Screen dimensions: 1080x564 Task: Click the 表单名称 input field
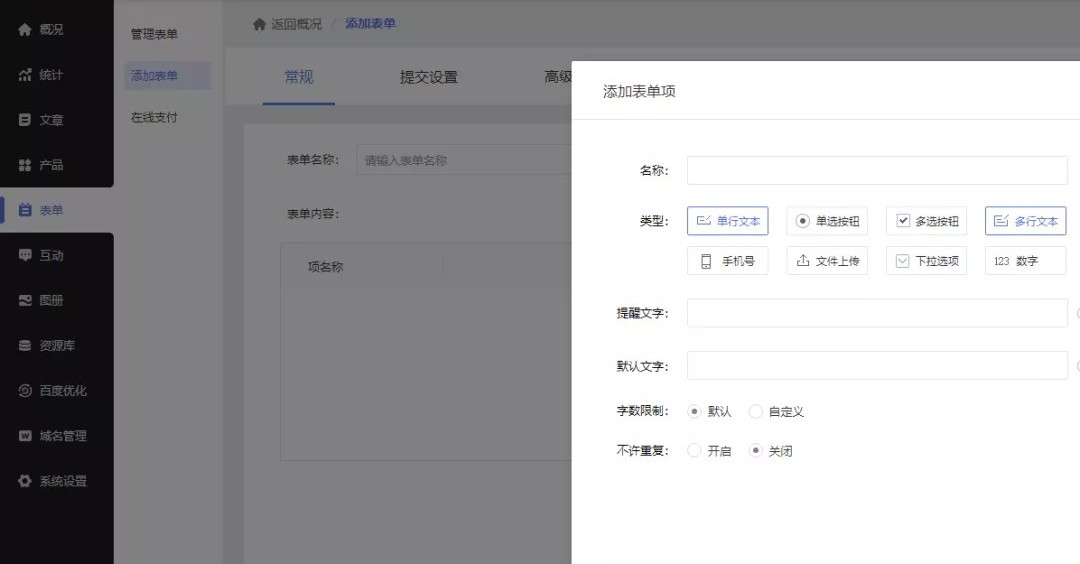464,160
